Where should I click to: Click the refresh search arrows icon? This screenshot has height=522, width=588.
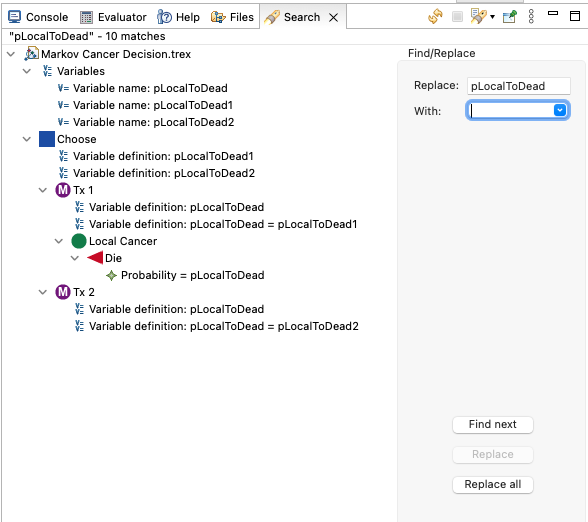click(435, 16)
